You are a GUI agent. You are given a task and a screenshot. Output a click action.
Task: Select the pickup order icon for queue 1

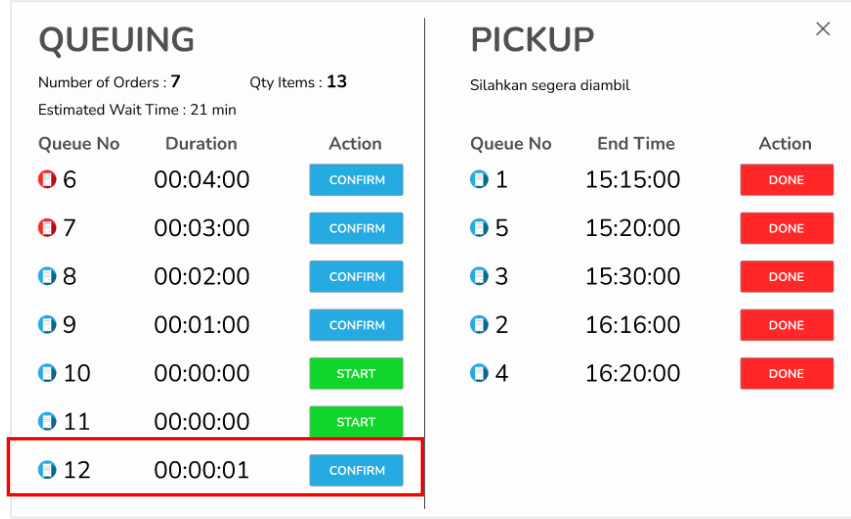[479, 180]
